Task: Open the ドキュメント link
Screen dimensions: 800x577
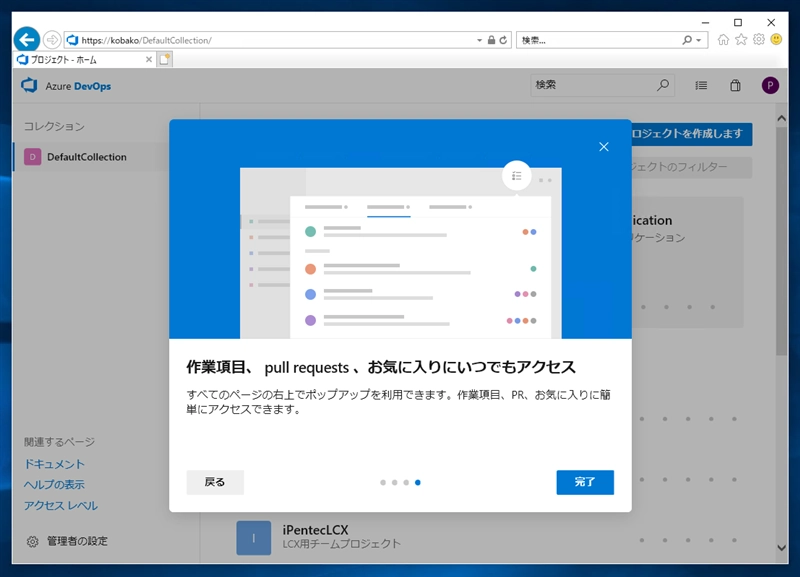Action: (54, 464)
